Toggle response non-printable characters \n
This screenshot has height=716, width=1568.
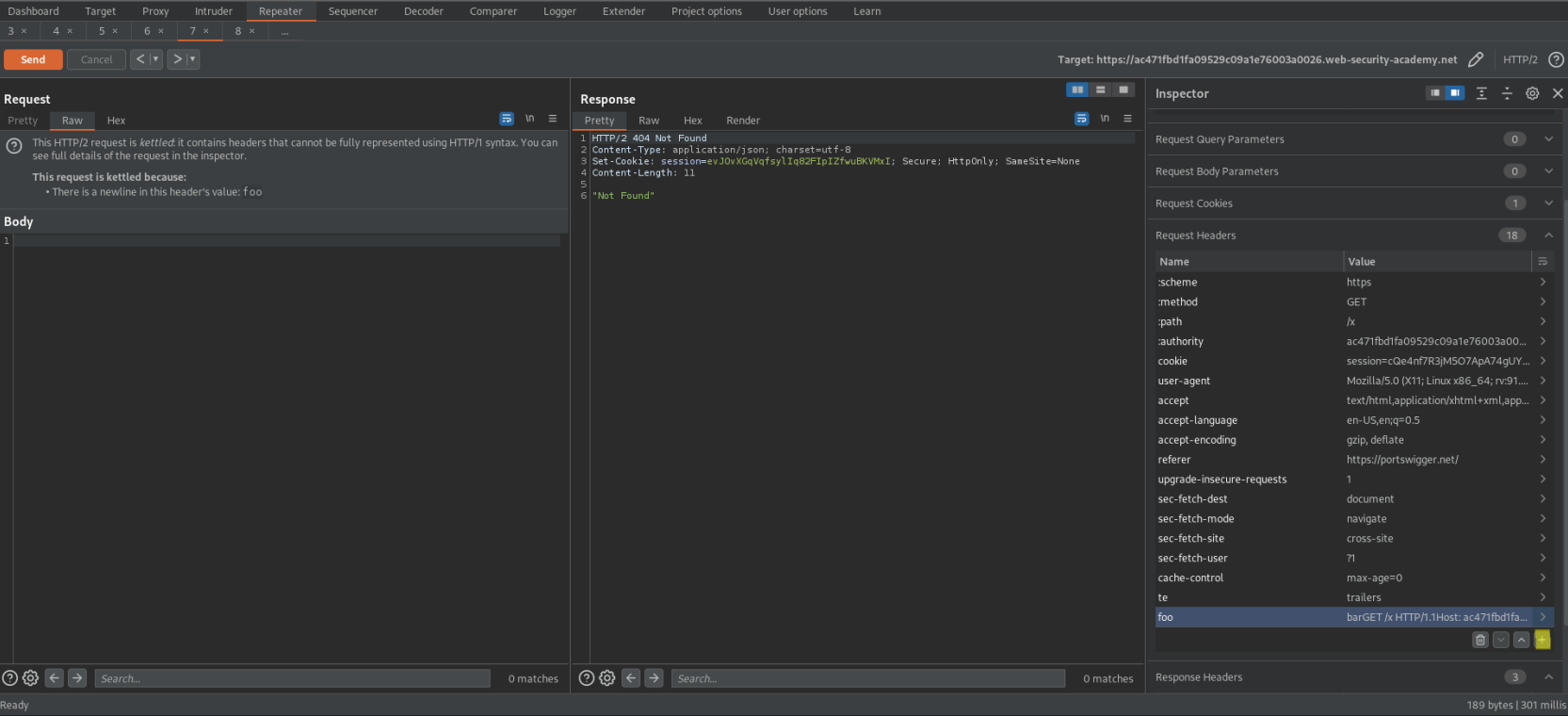[1105, 119]
